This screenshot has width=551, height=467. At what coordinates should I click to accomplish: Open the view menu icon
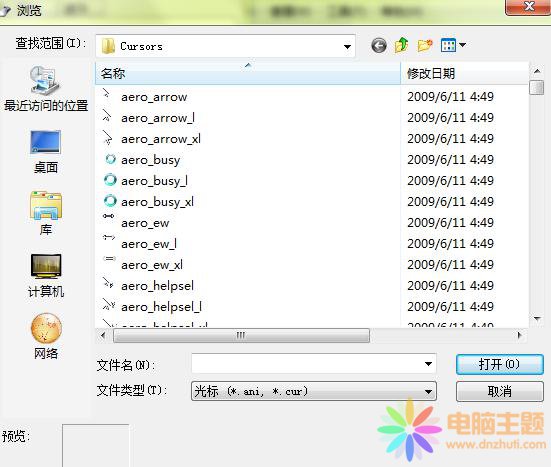coord(453,45)
